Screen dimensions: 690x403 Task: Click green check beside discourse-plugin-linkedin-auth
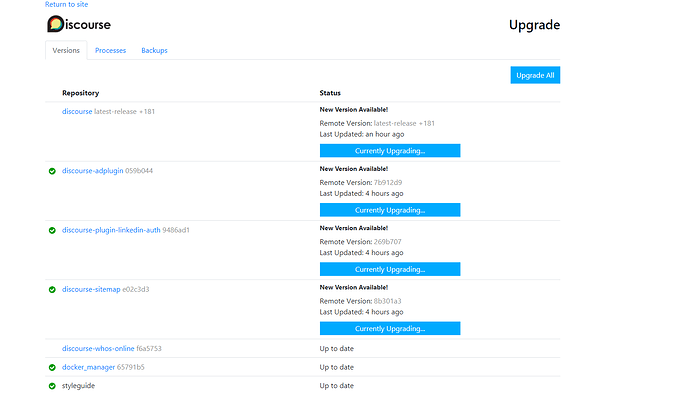pyautogui.click(x=52, y=231)
